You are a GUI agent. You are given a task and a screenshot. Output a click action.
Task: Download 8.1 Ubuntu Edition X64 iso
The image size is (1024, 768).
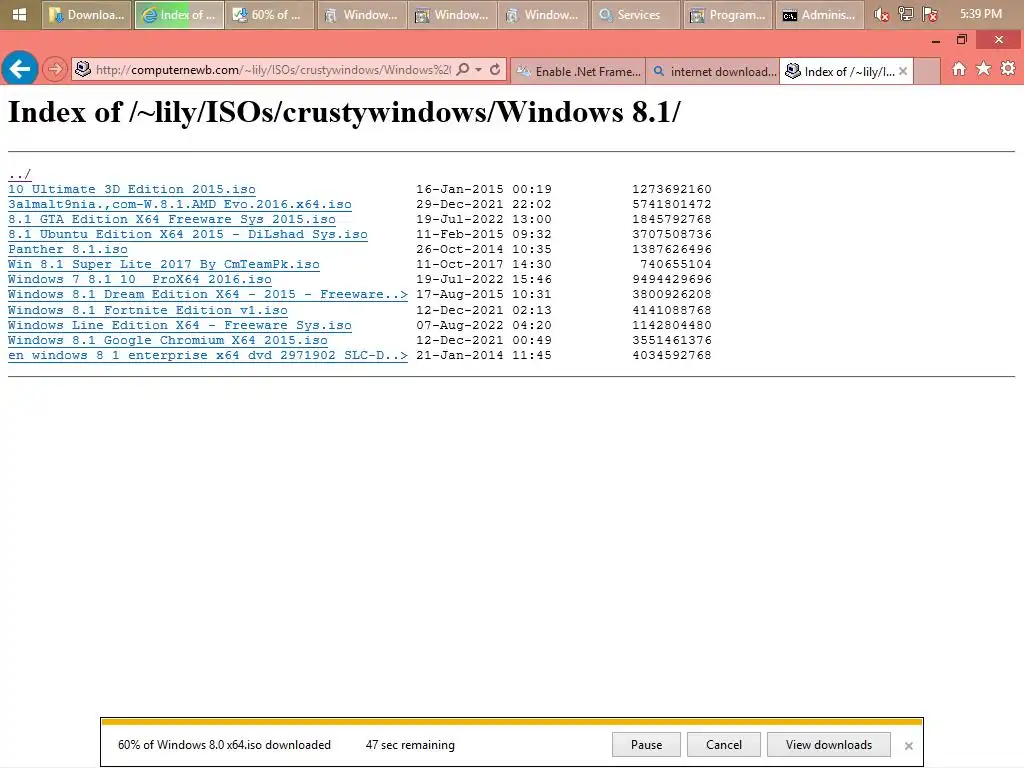point(187,234)
